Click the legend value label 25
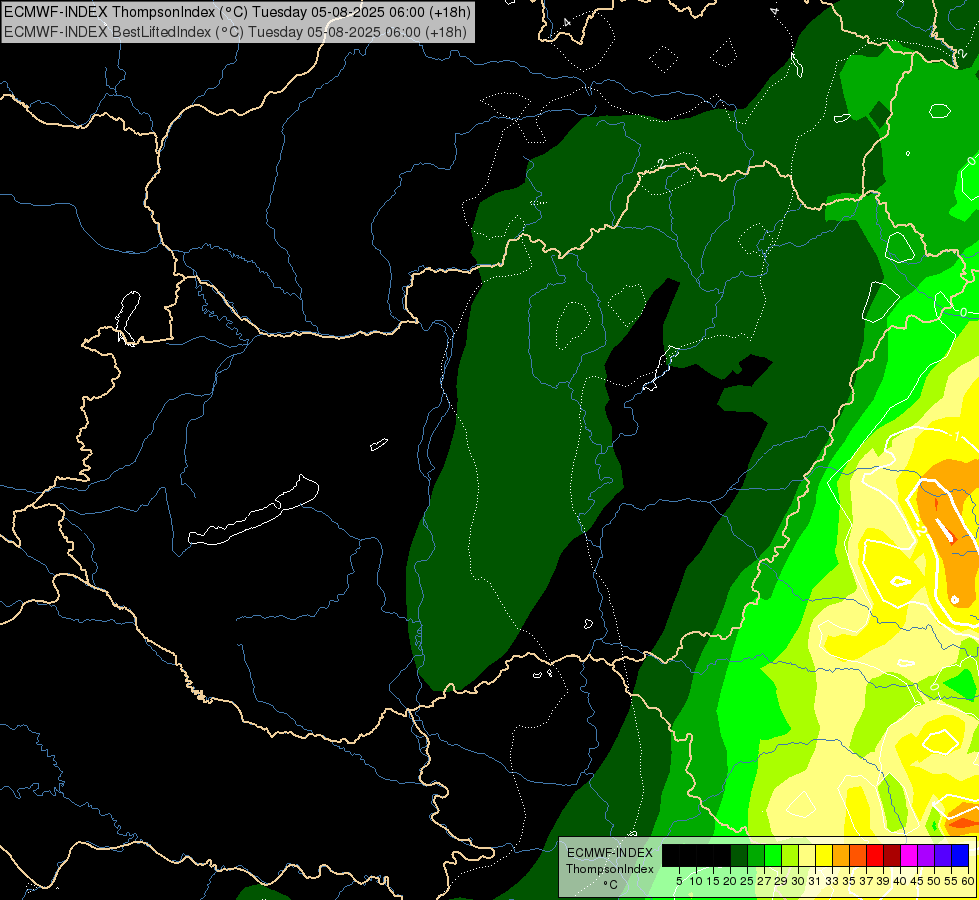979x900 pixels. pyautogui.click(x=747, y=881)
